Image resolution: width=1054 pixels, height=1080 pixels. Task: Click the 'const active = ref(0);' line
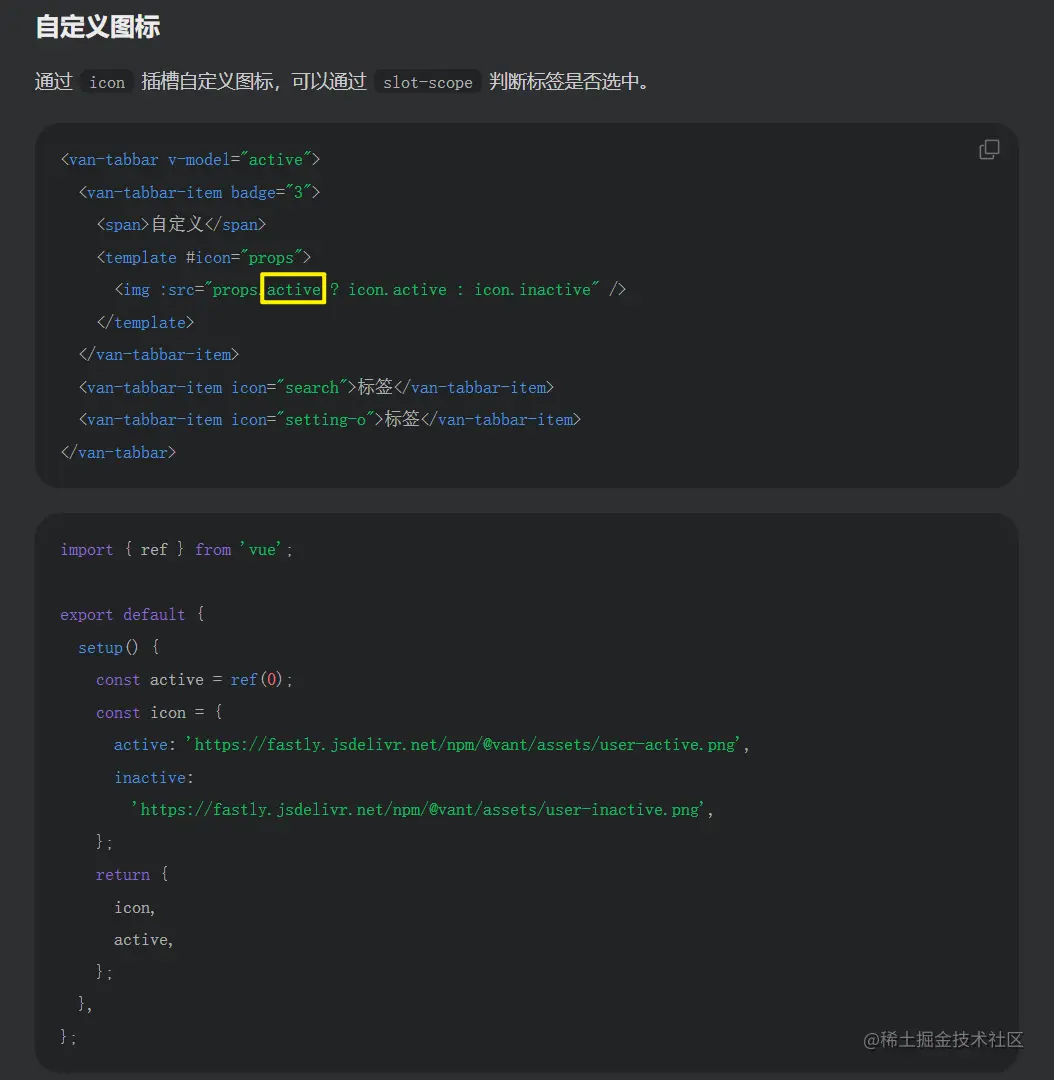194,680
